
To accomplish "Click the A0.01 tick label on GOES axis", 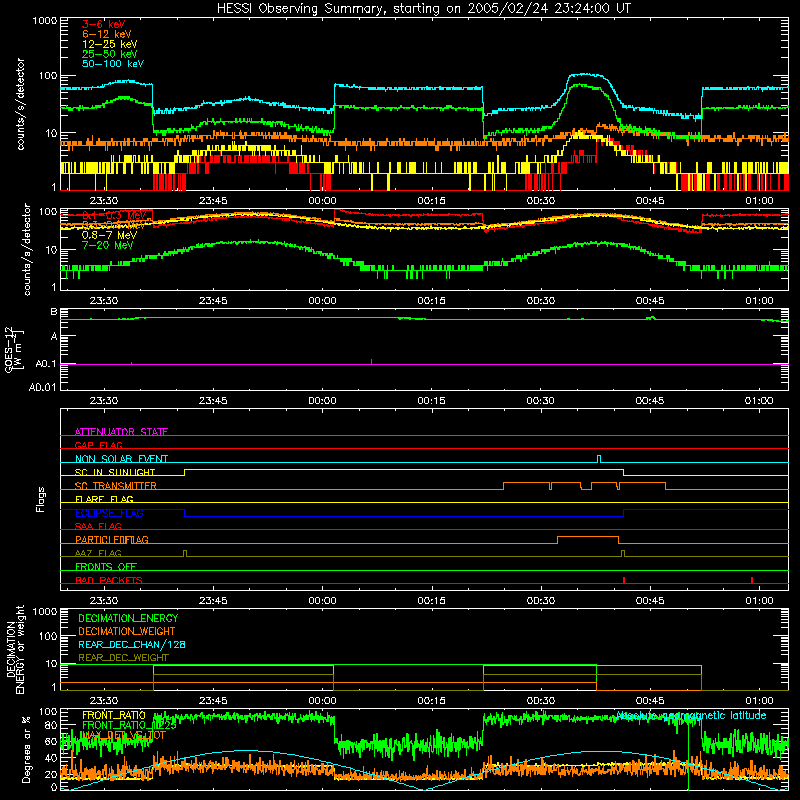I will 42,387.
